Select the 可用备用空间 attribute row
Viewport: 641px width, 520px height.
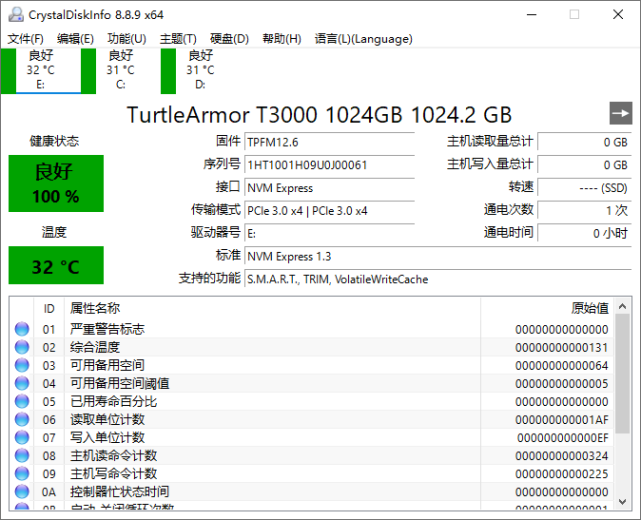311,365
